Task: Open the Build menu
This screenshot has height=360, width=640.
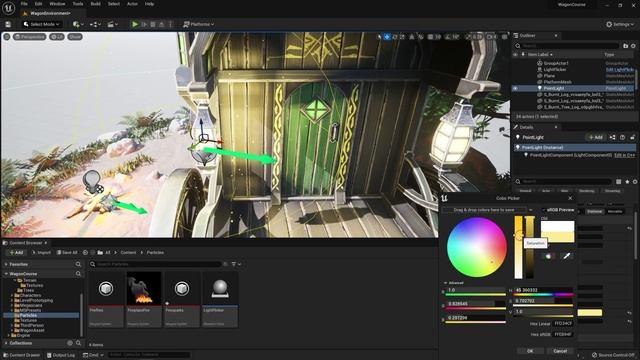Action: click(96, 4)
